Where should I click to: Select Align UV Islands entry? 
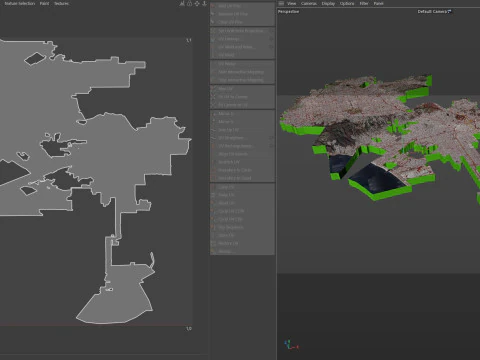pyautogui.click(x=242, y=154)
